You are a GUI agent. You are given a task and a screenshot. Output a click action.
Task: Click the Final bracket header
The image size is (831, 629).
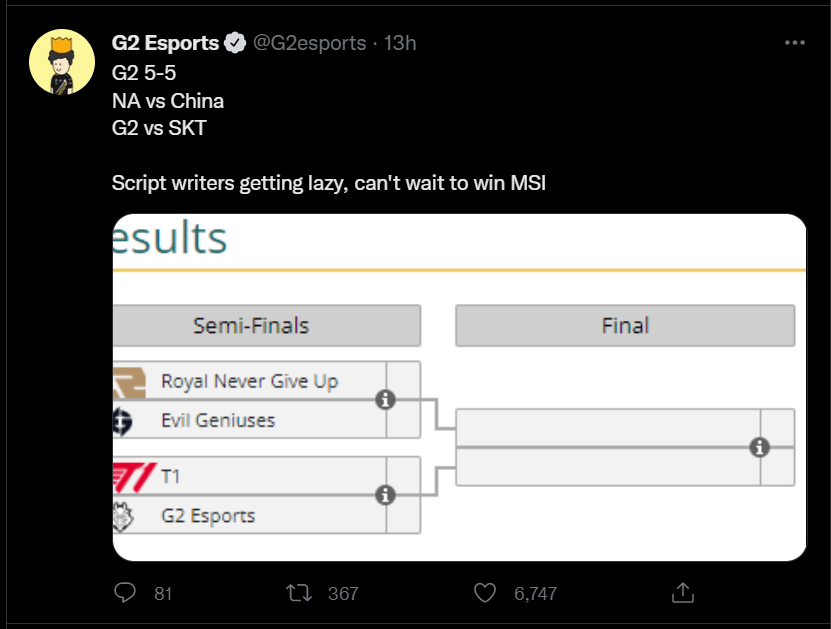click(625, 325)
